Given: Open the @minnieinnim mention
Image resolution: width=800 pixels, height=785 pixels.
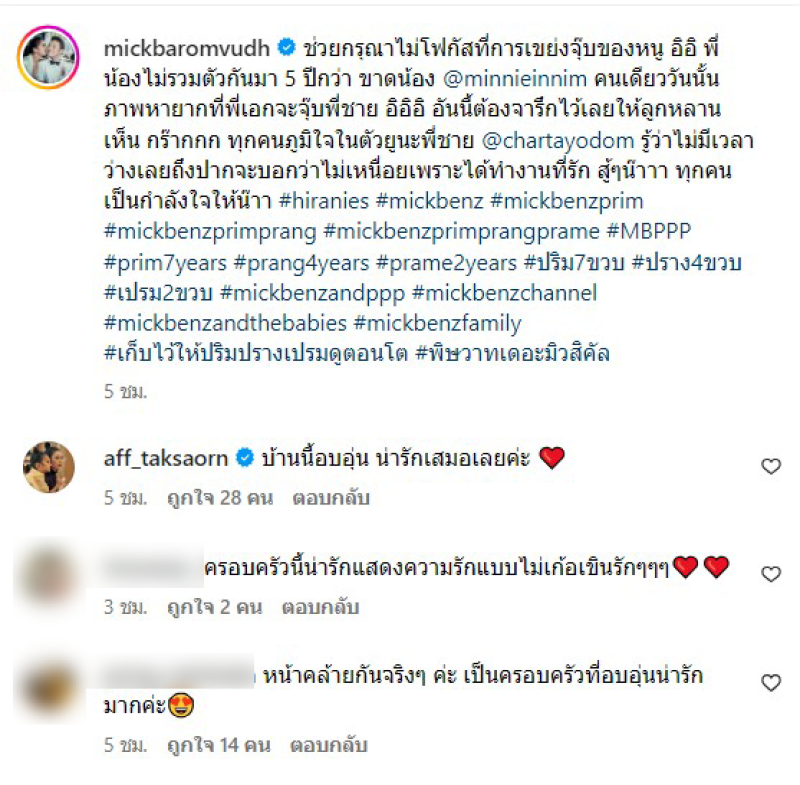Looking at the screenshot, I should click(x=515, y=79).
